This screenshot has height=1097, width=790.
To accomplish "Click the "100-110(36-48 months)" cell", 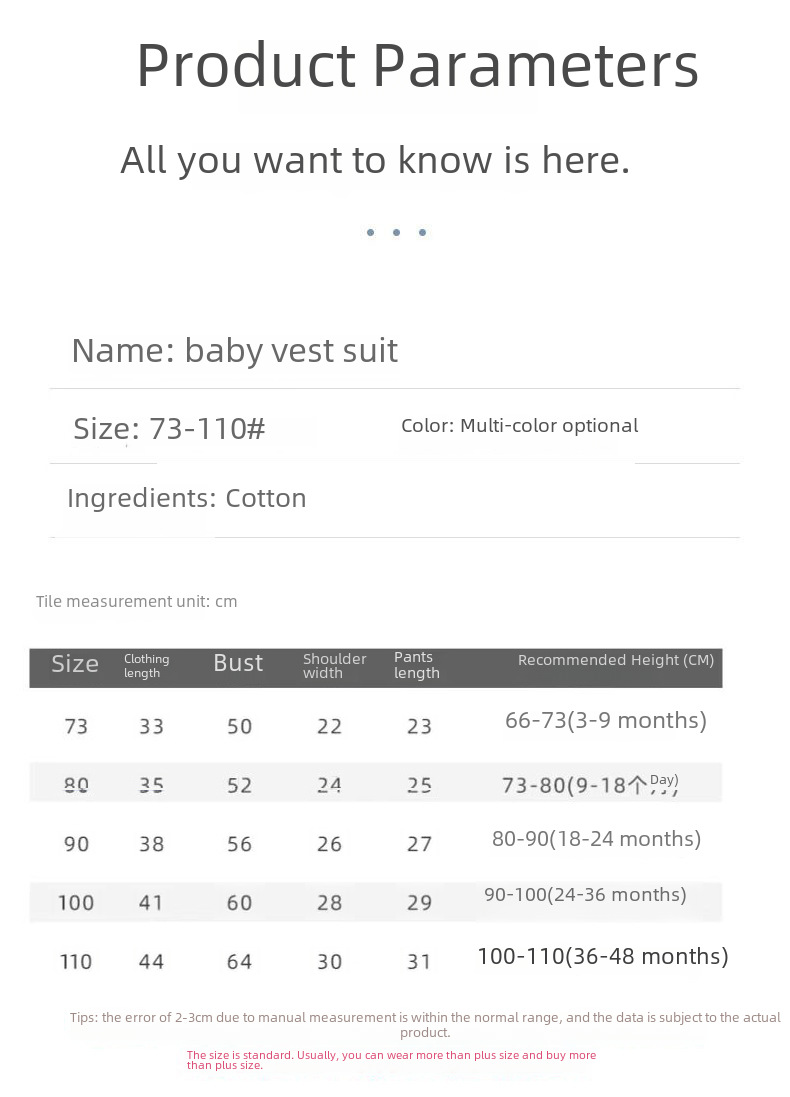I will click(602, 956).
